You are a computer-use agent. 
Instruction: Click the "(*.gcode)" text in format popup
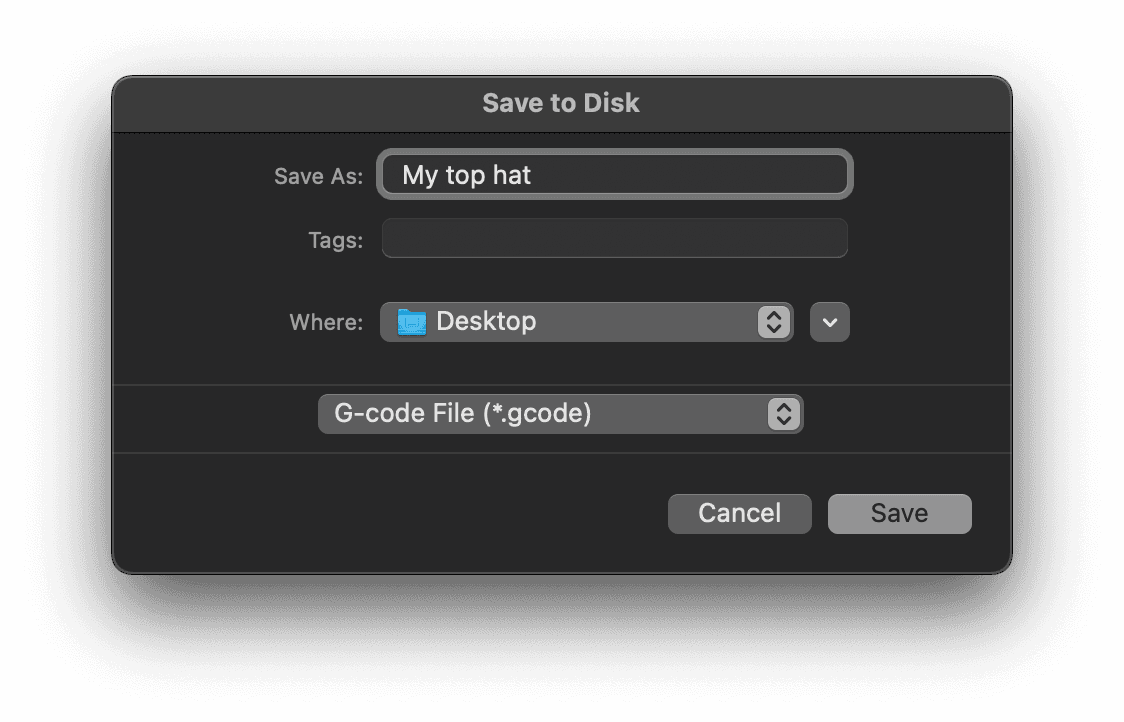(537, 414)
